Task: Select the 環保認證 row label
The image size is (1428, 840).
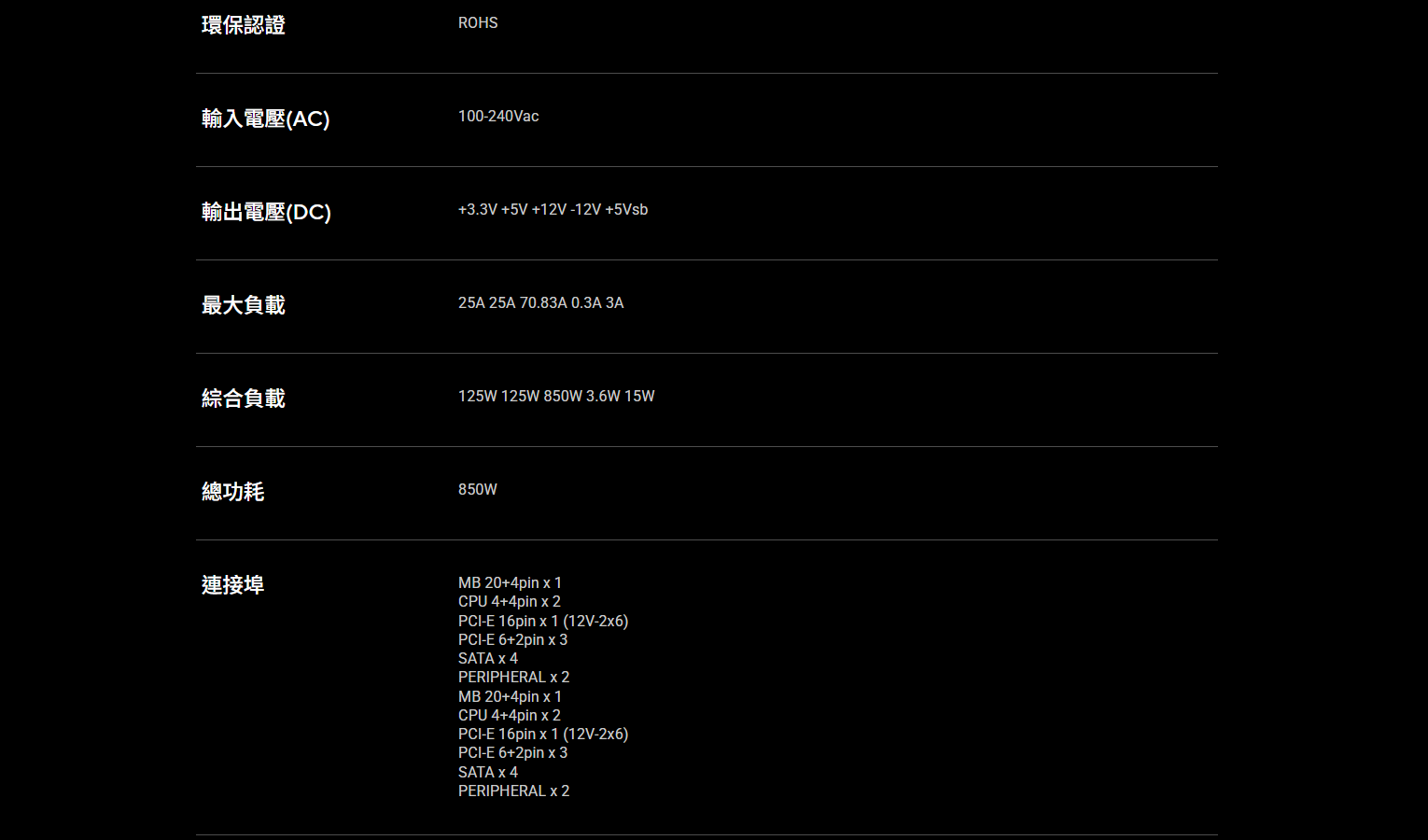Action: pos(244,25)
